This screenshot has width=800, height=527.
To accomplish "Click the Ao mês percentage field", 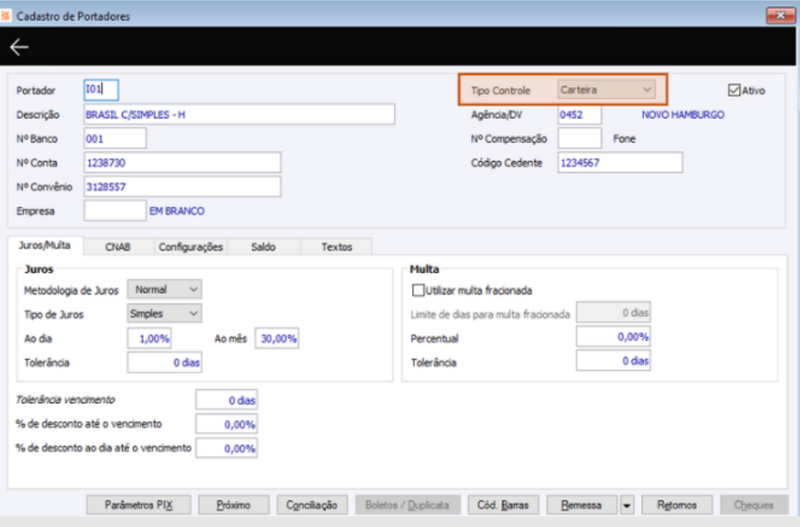I will pyautogui.click(x=277, y=338).
